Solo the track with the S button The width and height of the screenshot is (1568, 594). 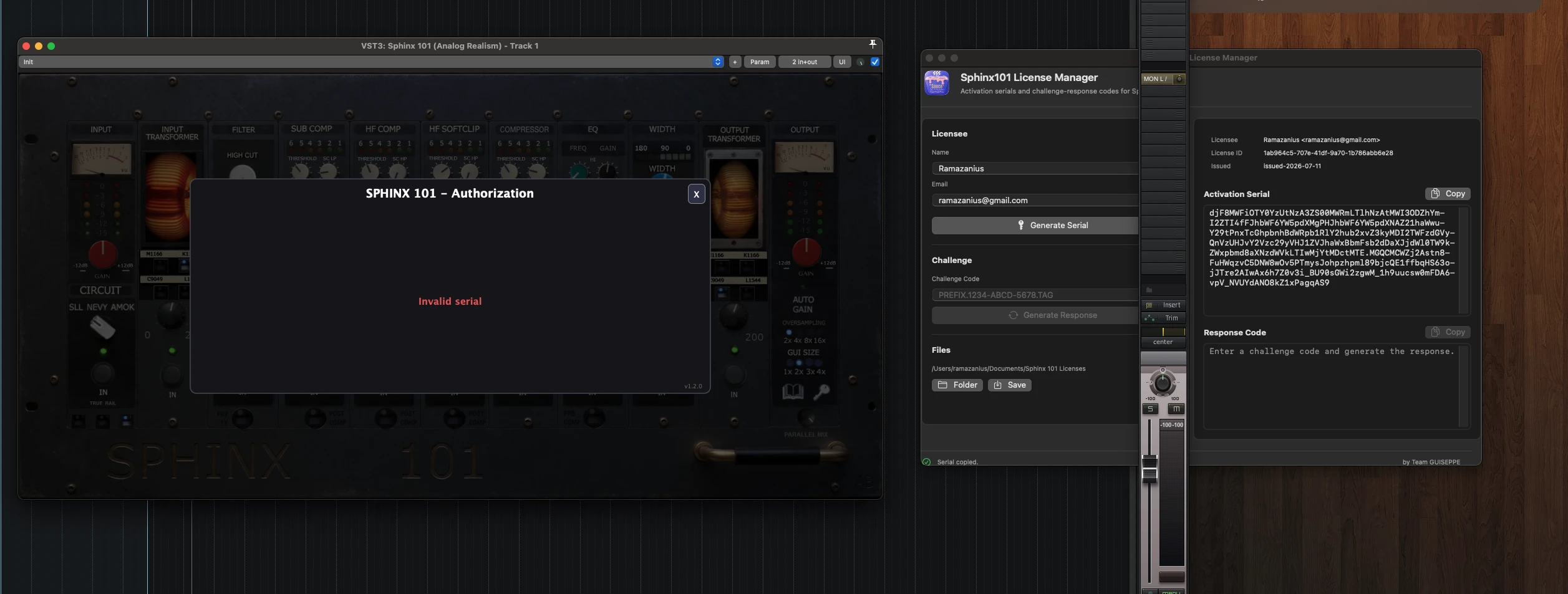pyautogui.click(x=1150, y=409)
